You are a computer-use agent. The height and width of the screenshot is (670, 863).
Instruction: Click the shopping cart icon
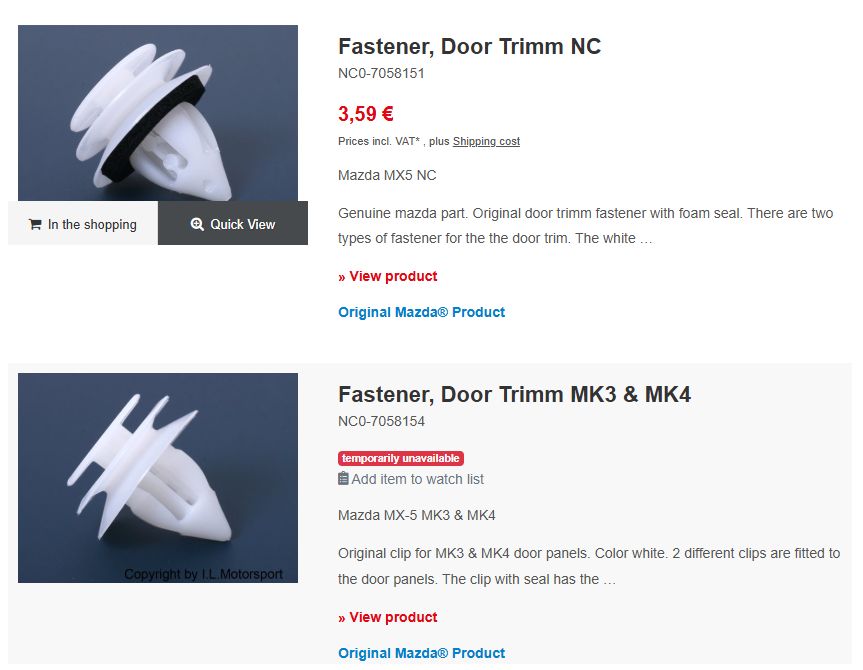click(35, 225)
